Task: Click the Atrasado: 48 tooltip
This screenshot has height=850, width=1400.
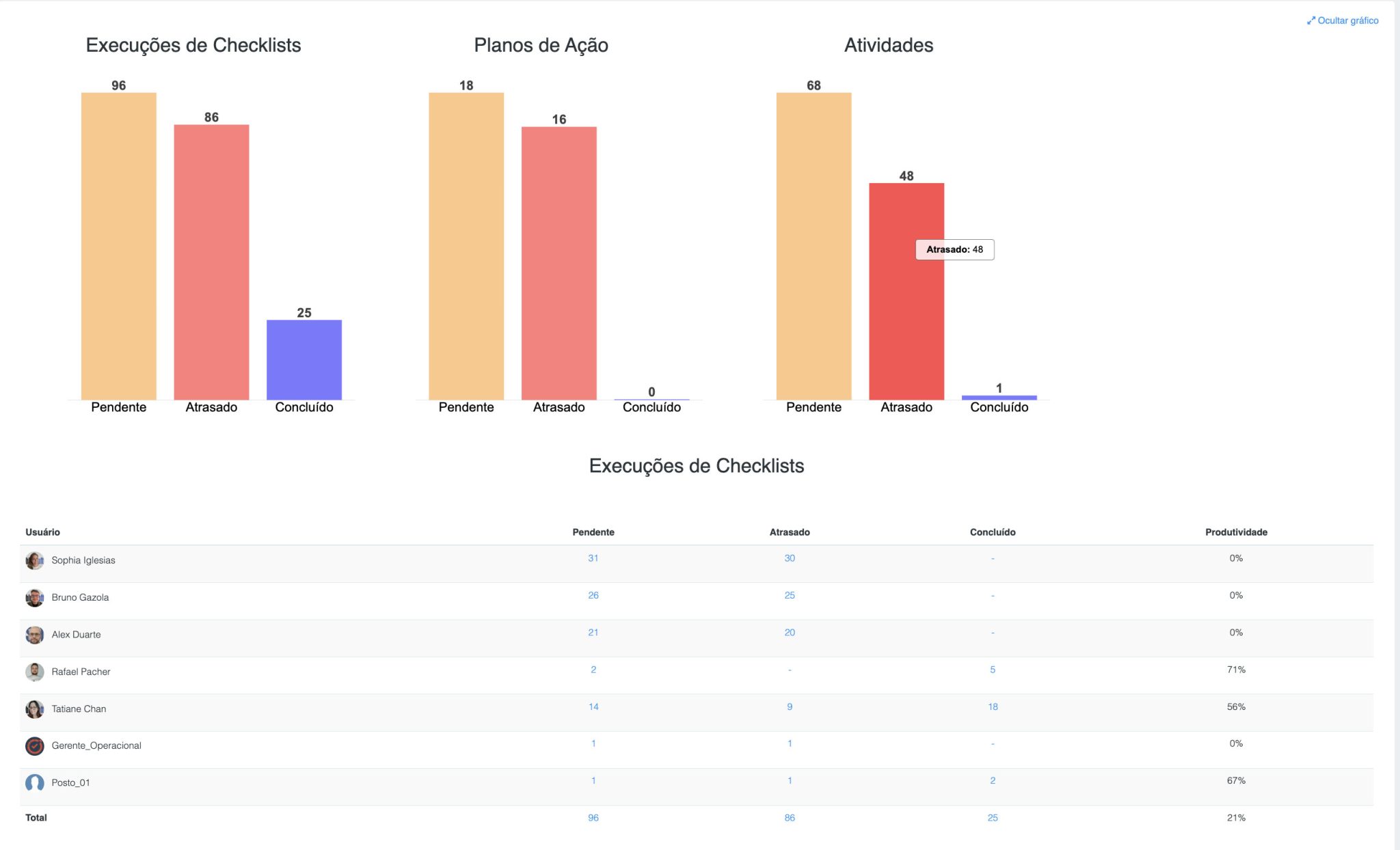Action: pos(955,249)
